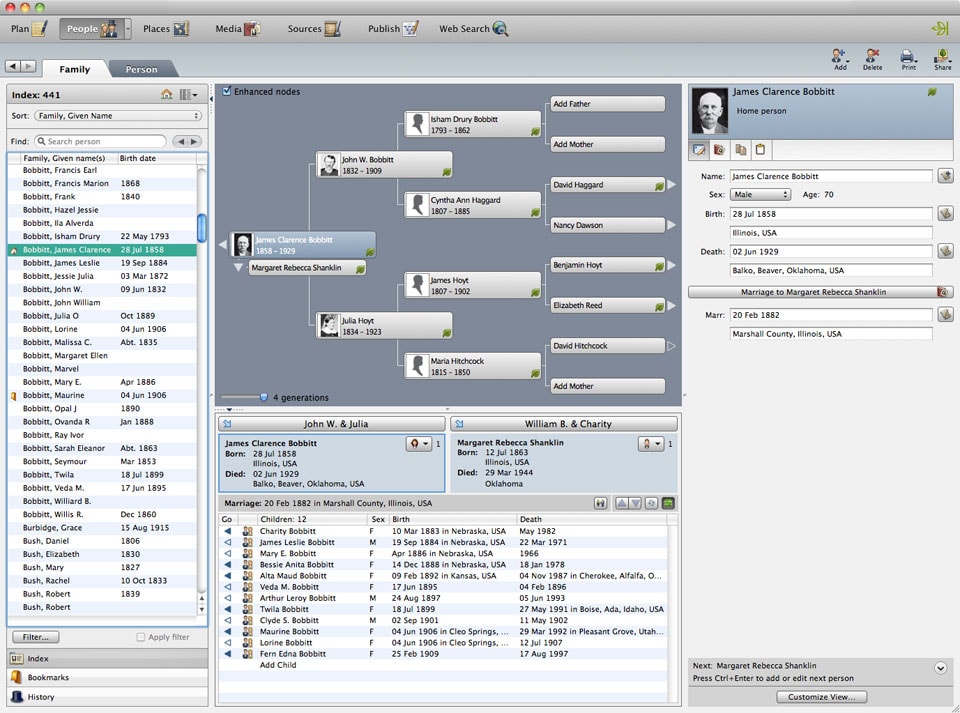960x713 pixels.
Task: Click the Web Search globe icon
Action: (500, 29)
